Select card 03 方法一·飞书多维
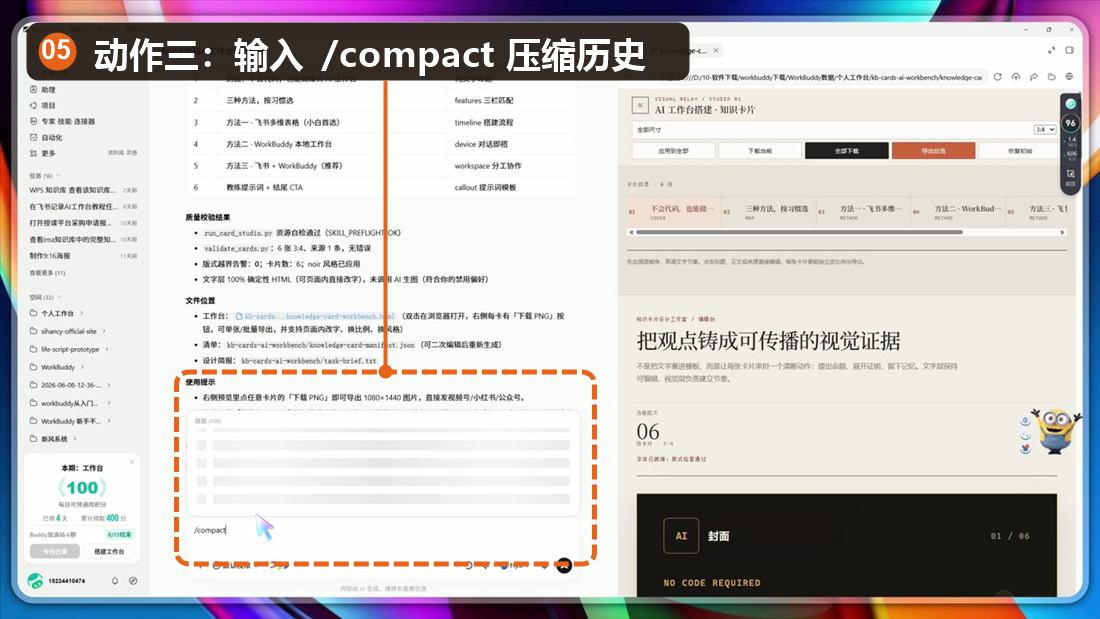Image resolution: width=1100 pixels, height=619 pixels. tap(862, 212)
